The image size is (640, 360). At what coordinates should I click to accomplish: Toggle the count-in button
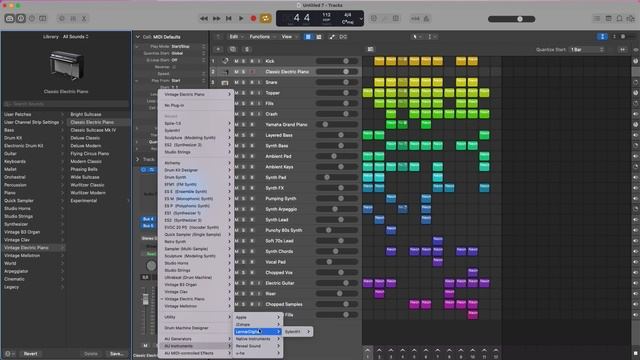click(x=415, y=19)
